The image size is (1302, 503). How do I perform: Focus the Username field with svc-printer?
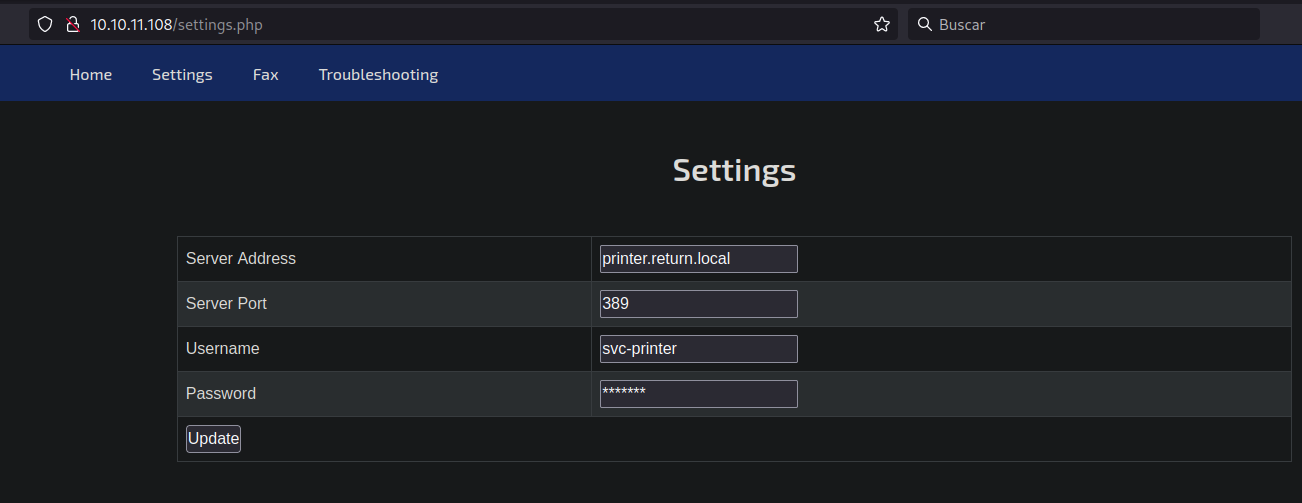pyautogui.click(x=698, y=349)
